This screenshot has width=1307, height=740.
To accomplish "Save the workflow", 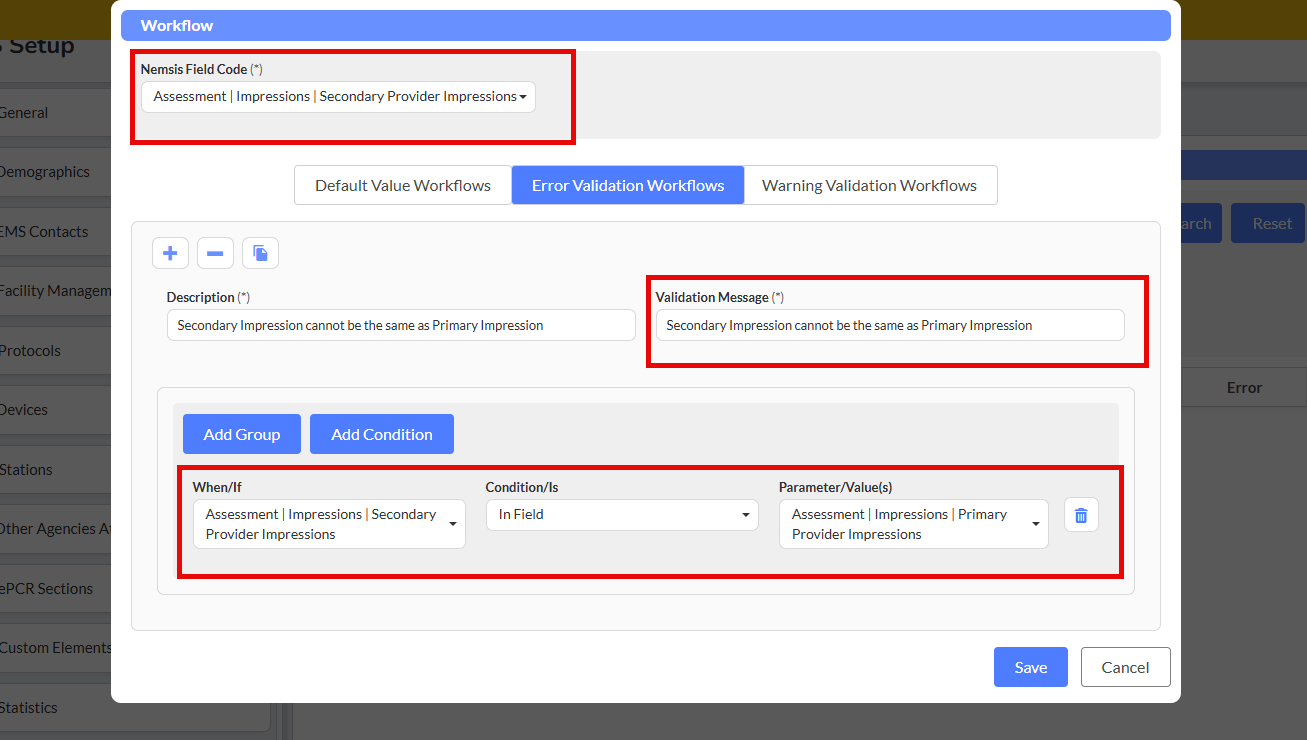I will click(1030, 667).
